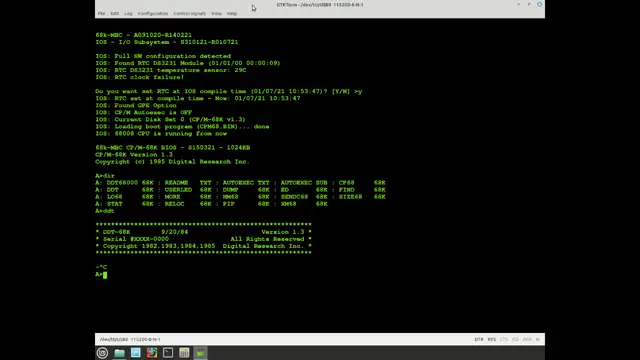Click the DDT-68K banner 'Version 1.3' text

pos(283,232)
